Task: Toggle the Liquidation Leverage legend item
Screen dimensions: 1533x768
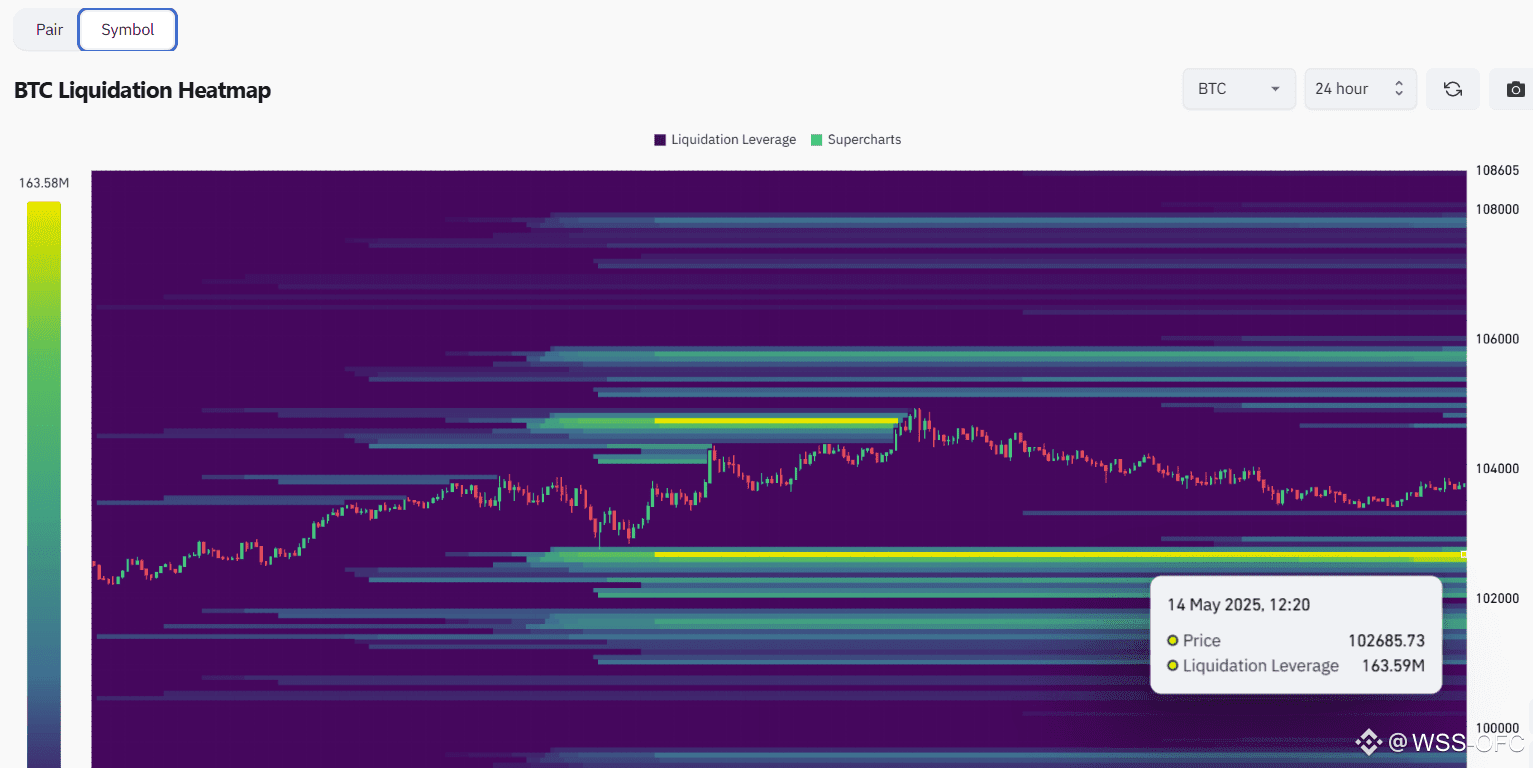Action: pyautogui.click(x=724, y=139)
